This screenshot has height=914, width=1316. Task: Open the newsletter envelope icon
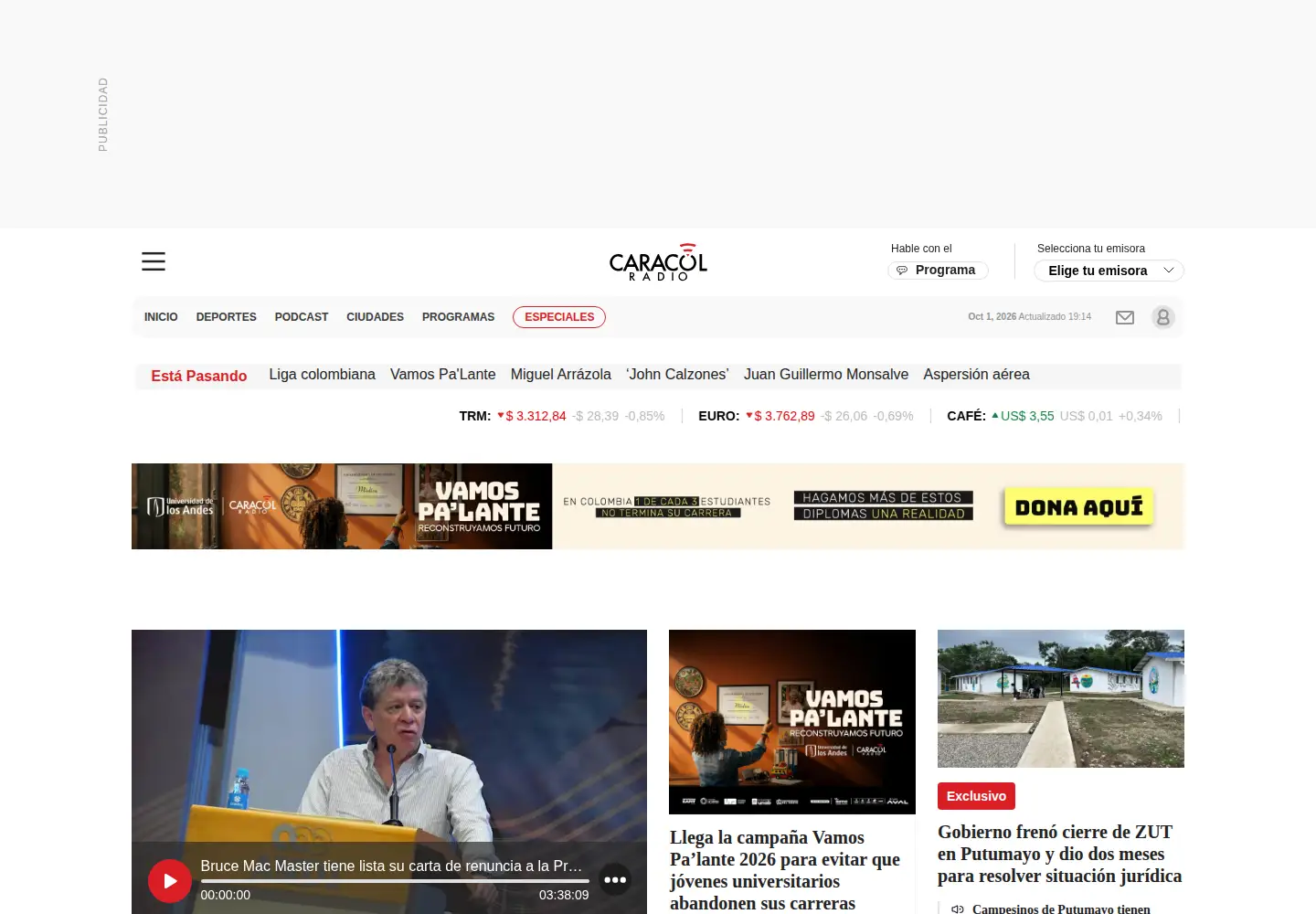click(x=1125, y=317)
